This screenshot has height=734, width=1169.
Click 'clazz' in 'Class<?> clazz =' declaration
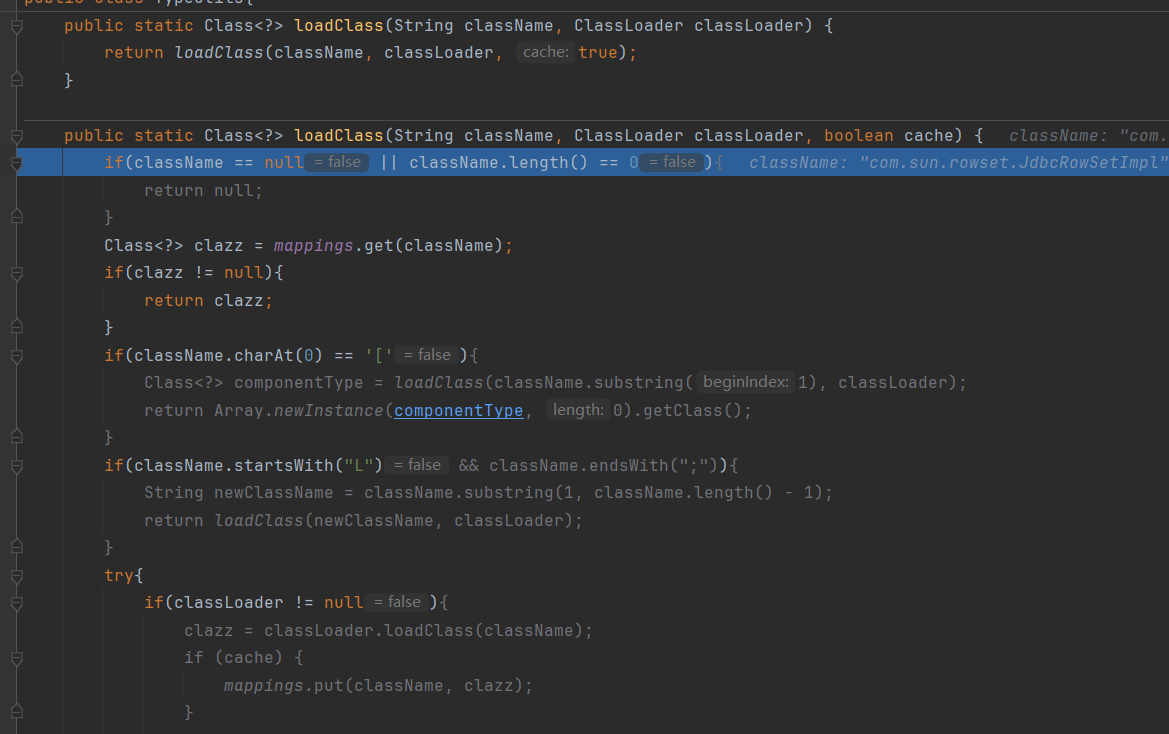[x=218, y=246]
